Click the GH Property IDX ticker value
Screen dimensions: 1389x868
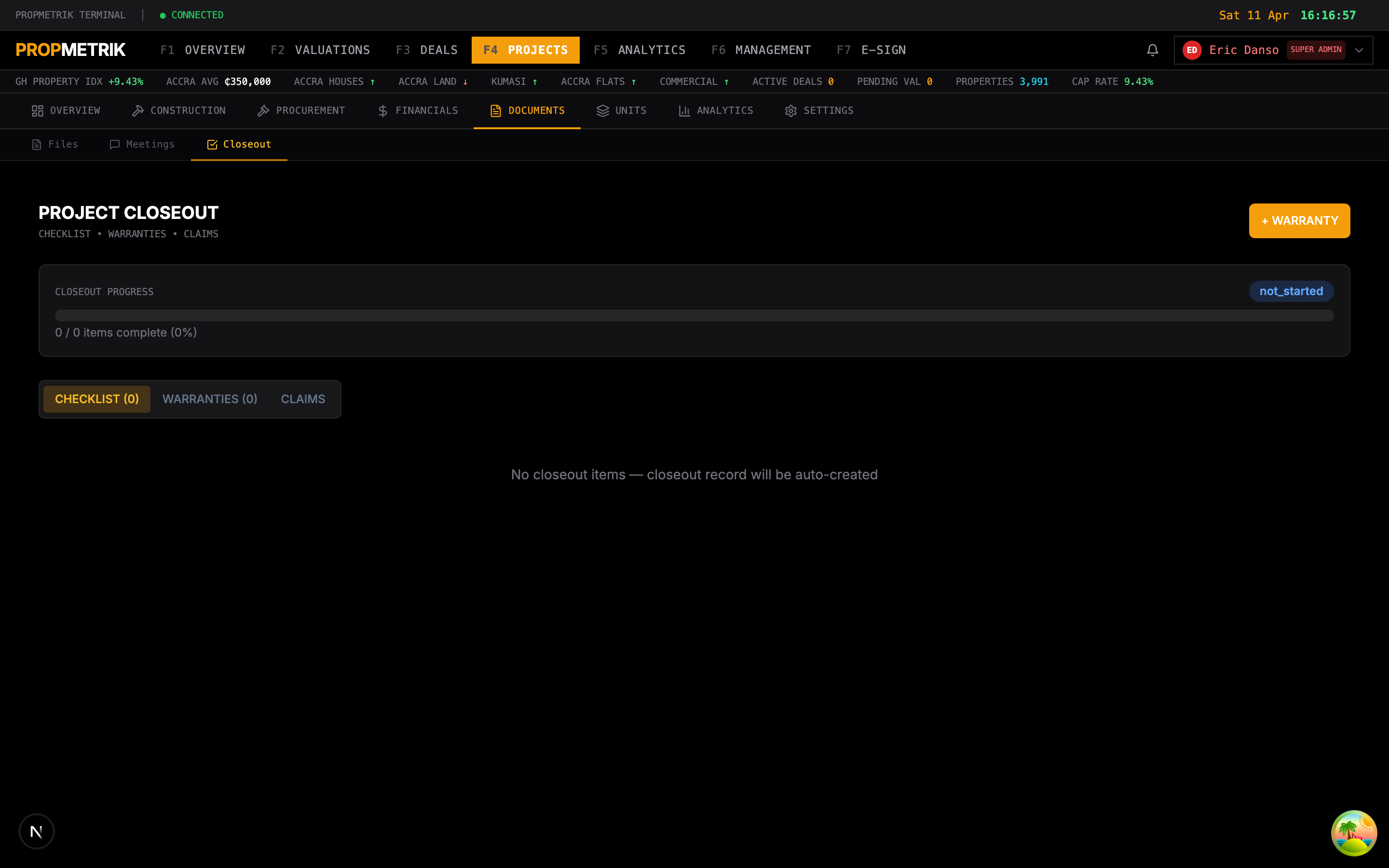(x=126, y=81)
